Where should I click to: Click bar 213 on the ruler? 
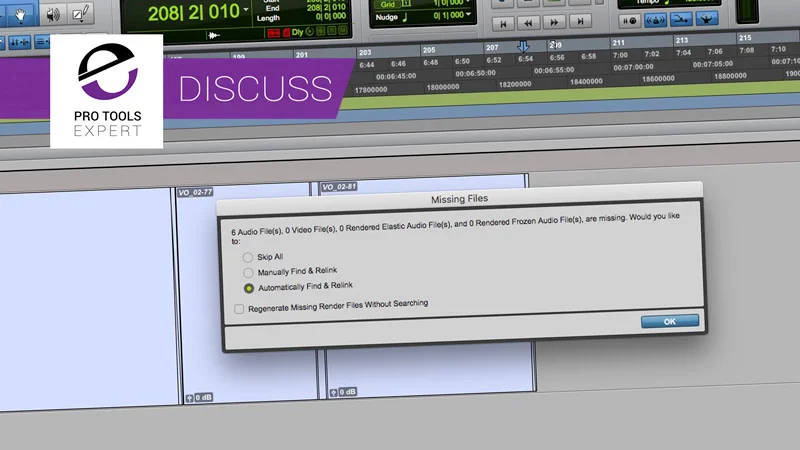coord(682,40)
